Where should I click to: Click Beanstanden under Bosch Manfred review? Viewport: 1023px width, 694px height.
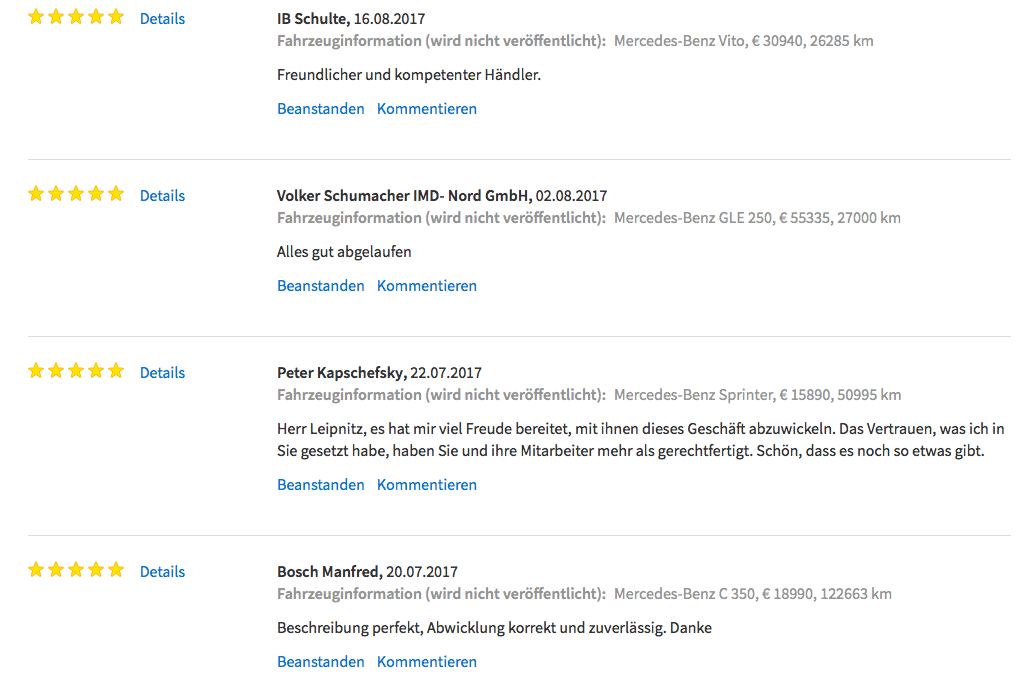(x=320, y=661)
